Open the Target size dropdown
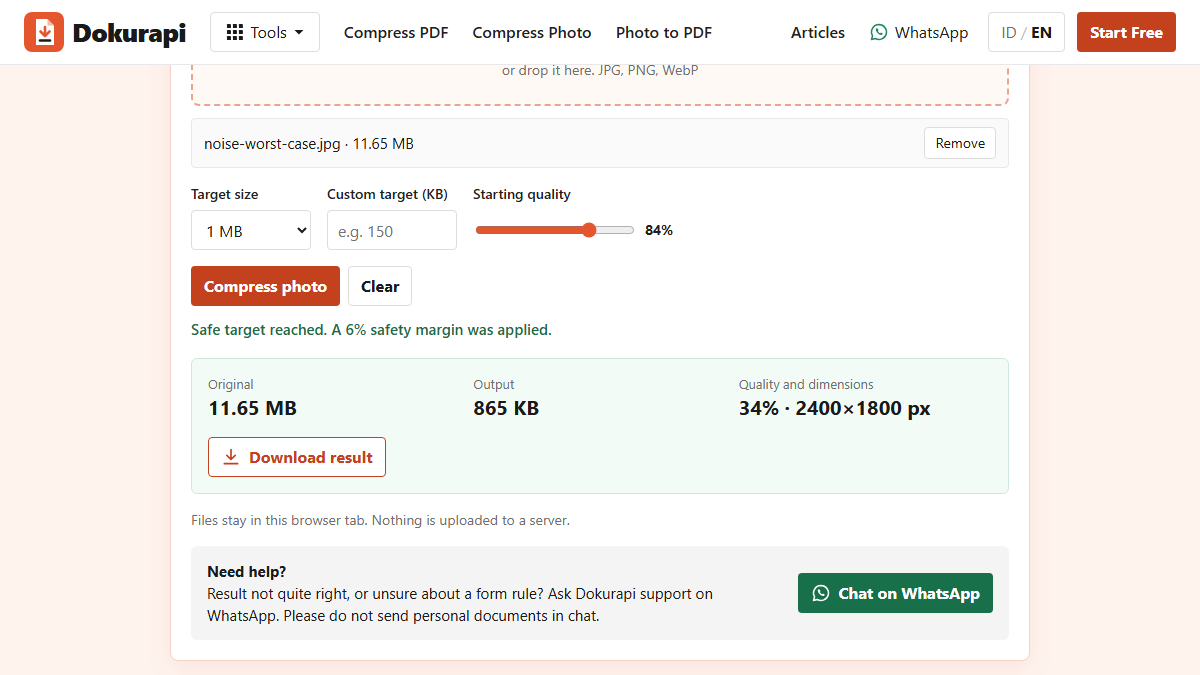The image size is (1200, 675). tap(251, 230)
